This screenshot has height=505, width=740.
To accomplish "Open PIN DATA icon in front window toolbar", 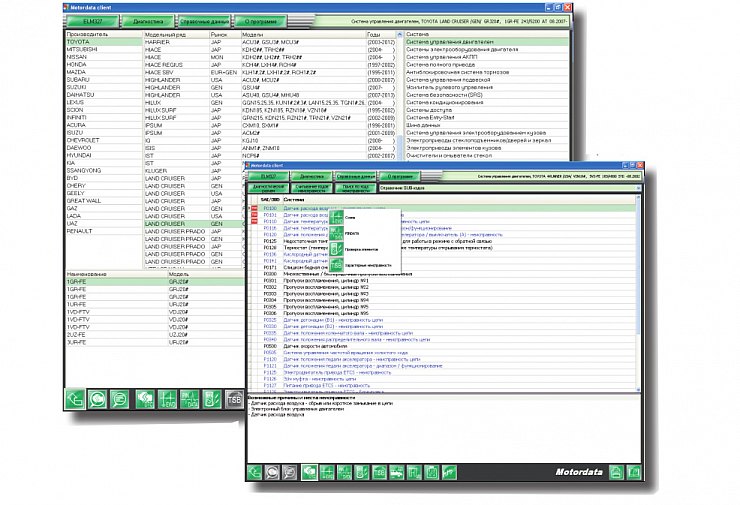I will point(344,472).
